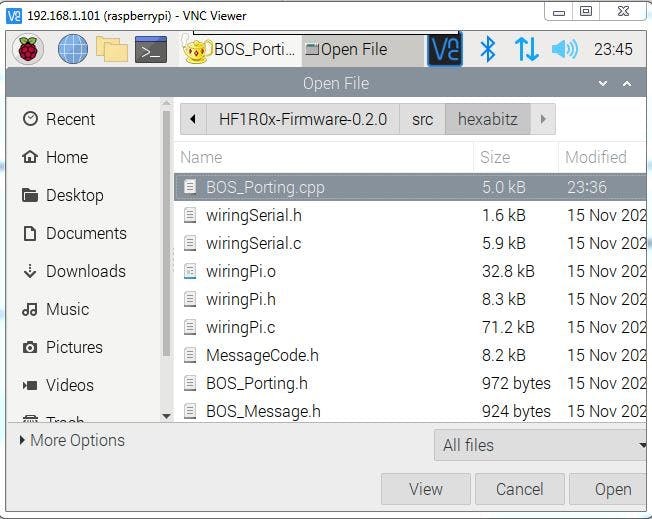Launch the terminal from the taskbar

point(150,48)
